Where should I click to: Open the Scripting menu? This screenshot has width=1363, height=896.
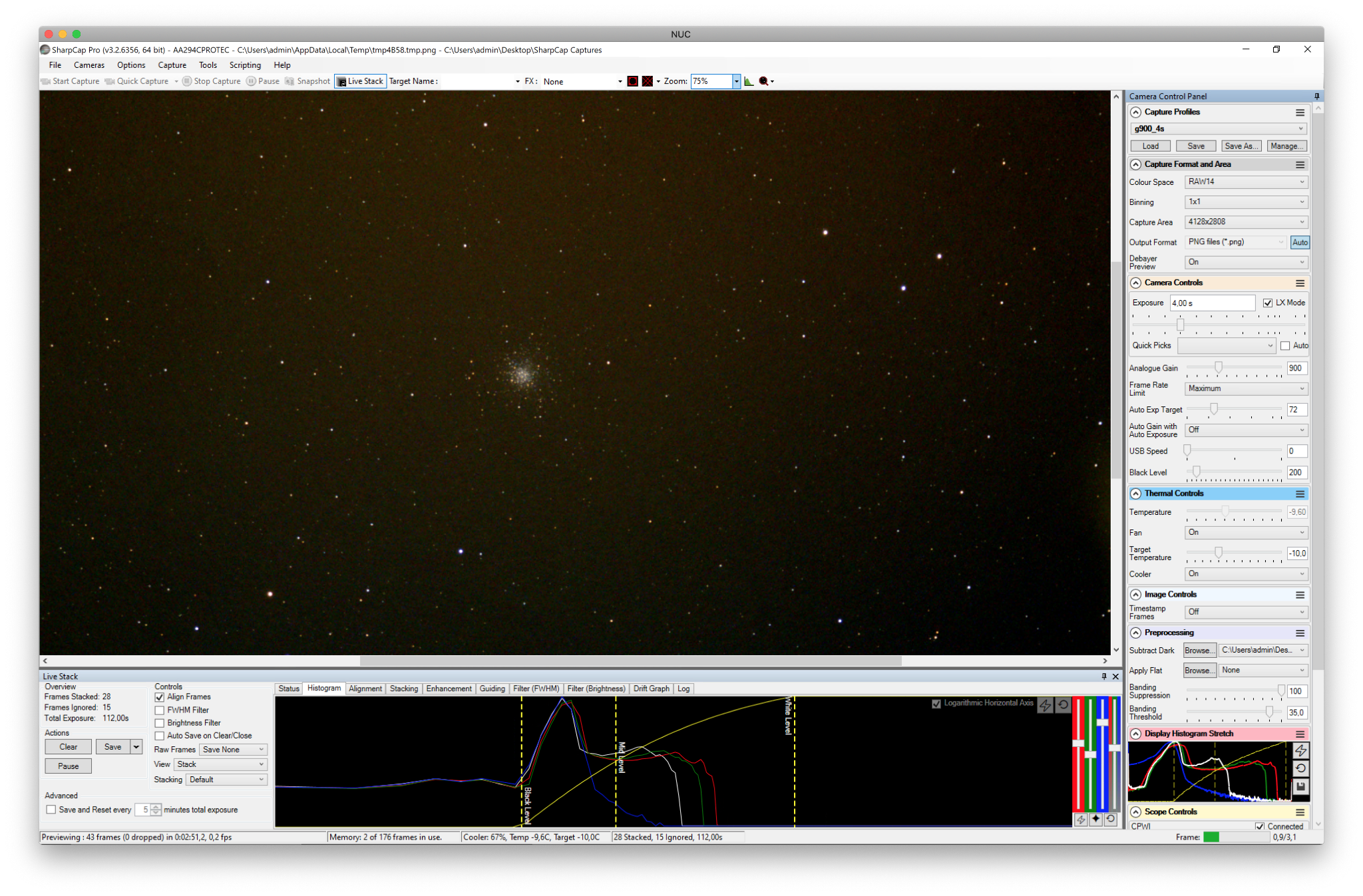[x=245, y=65]
